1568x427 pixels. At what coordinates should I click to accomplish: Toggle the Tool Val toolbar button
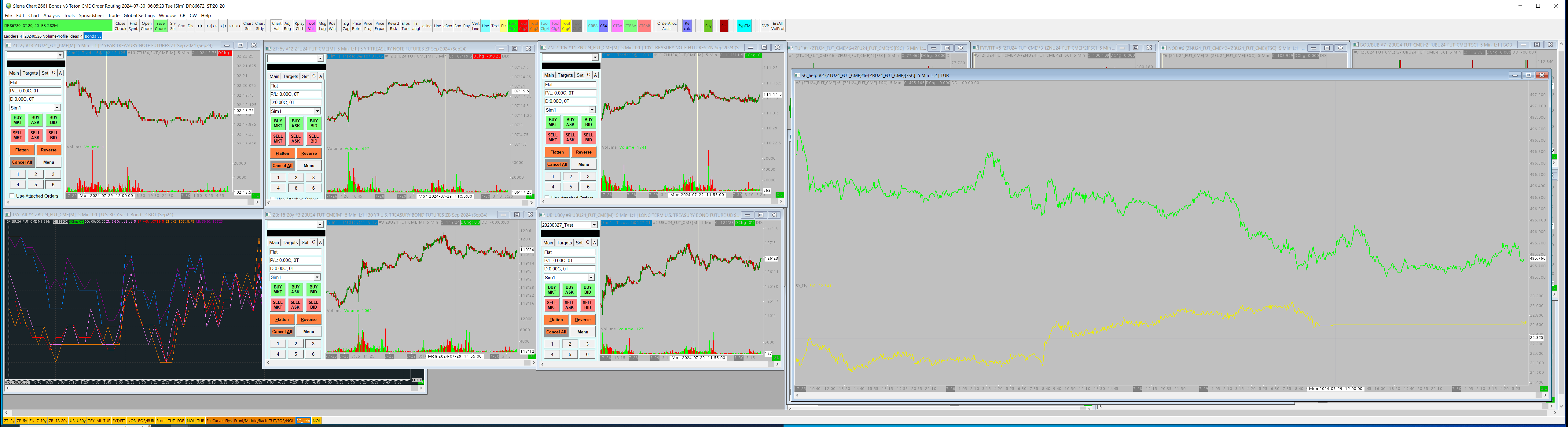310,26
